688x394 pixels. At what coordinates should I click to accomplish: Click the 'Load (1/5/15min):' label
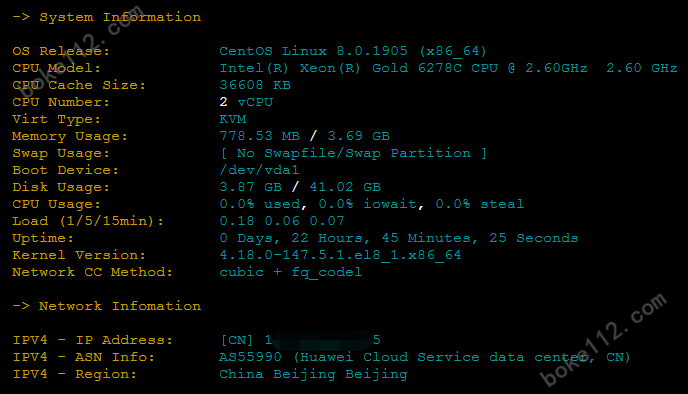(88, 221)
